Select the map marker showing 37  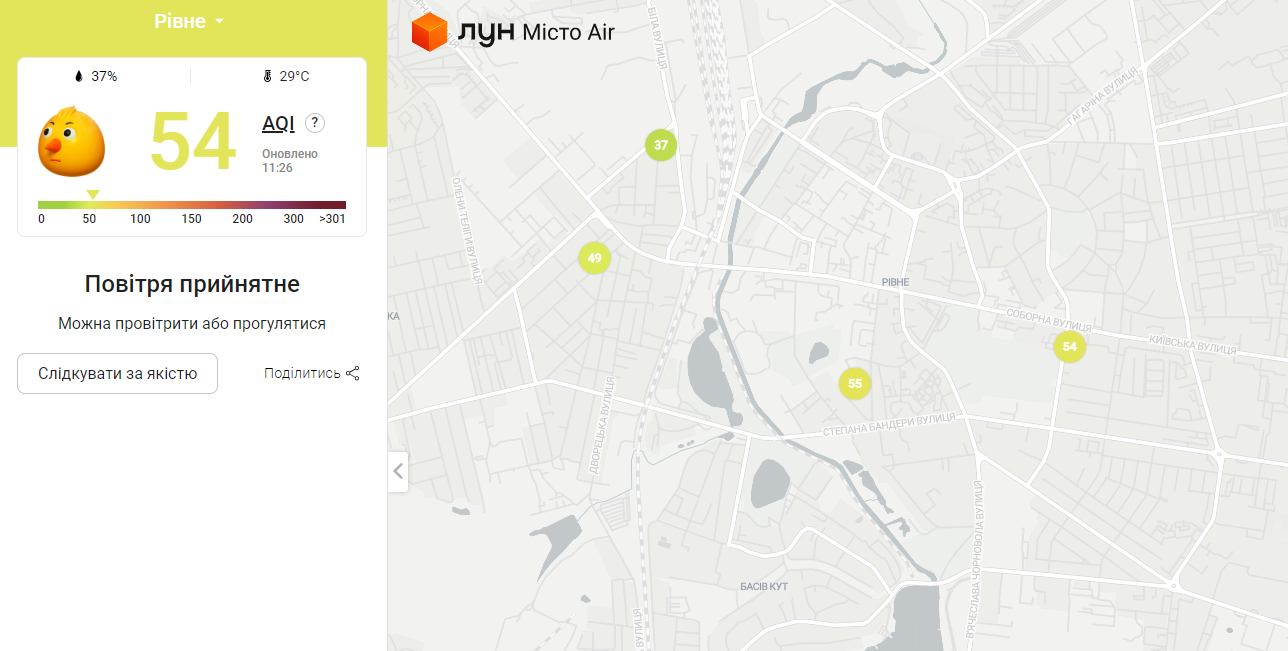point(661,145)
